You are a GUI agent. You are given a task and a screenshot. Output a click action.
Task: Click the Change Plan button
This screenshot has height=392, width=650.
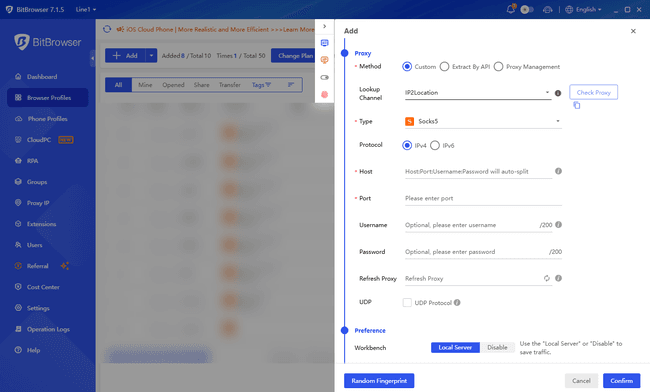294,56
